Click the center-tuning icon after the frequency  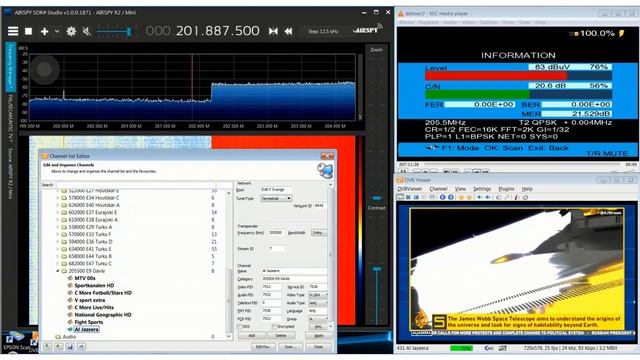click(x=273, y=31)
